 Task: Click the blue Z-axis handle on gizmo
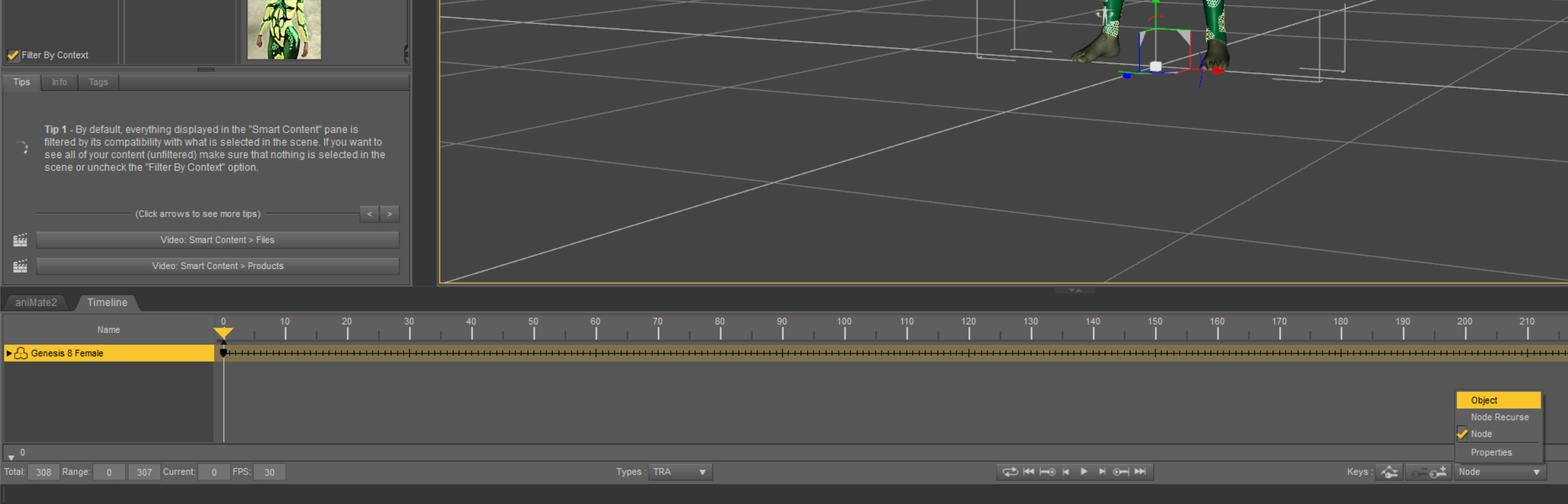click(x=1127, y=76)
